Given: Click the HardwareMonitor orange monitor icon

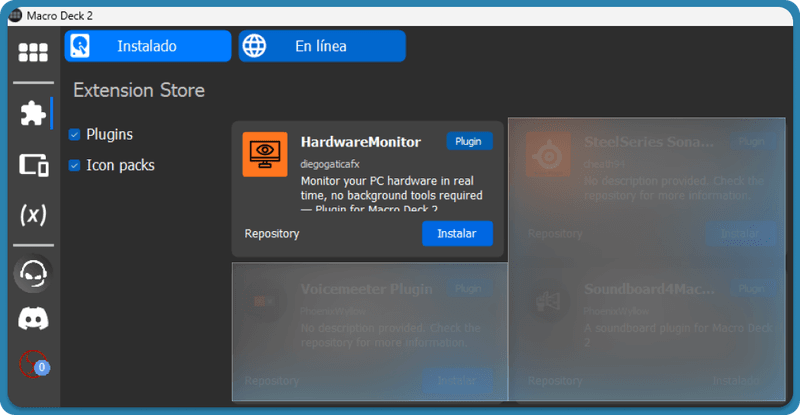Looking at the screenshot, I should 265,154.
